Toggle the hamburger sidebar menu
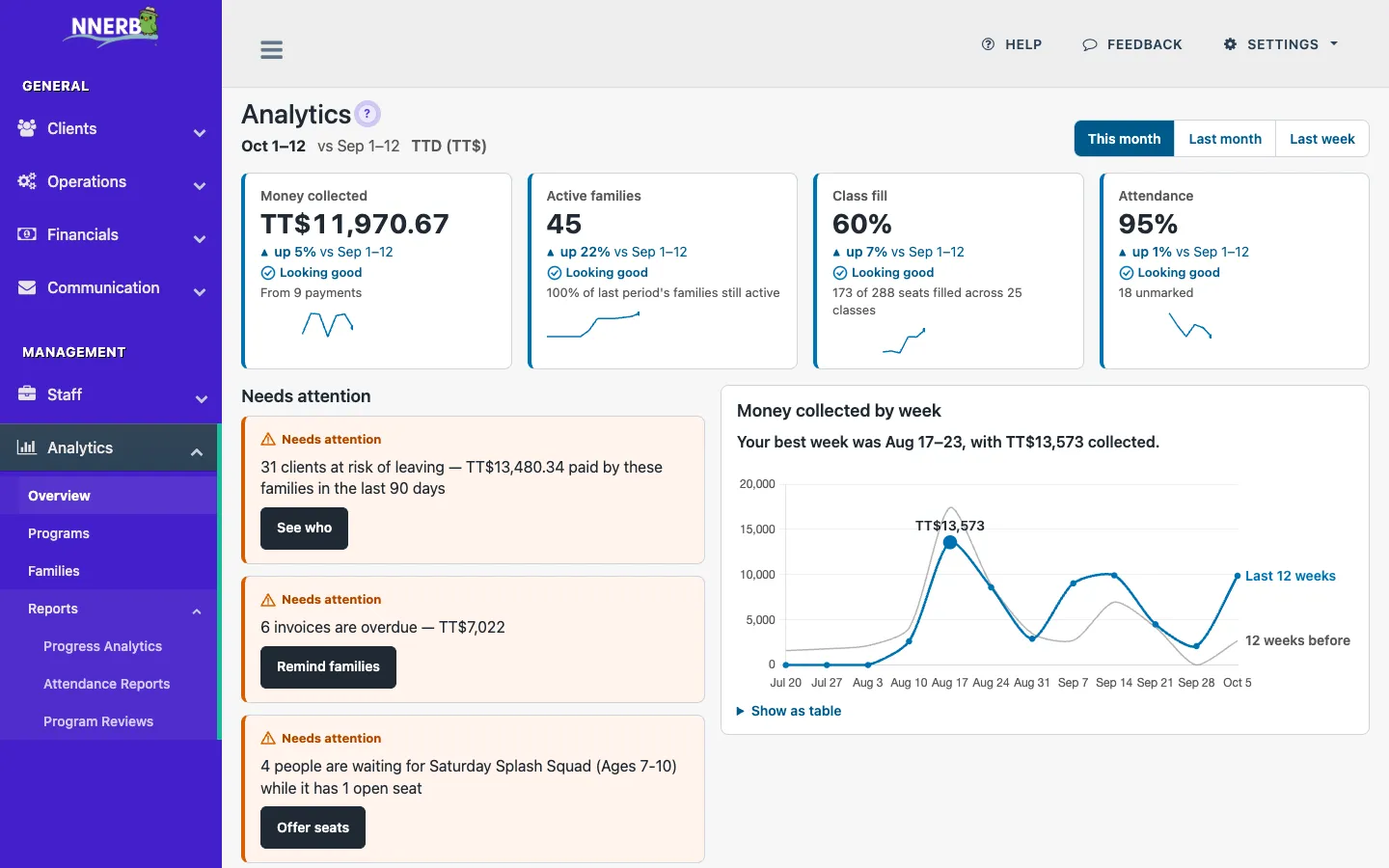Viewport: 1389px width, 868px height. pos(272,50)
